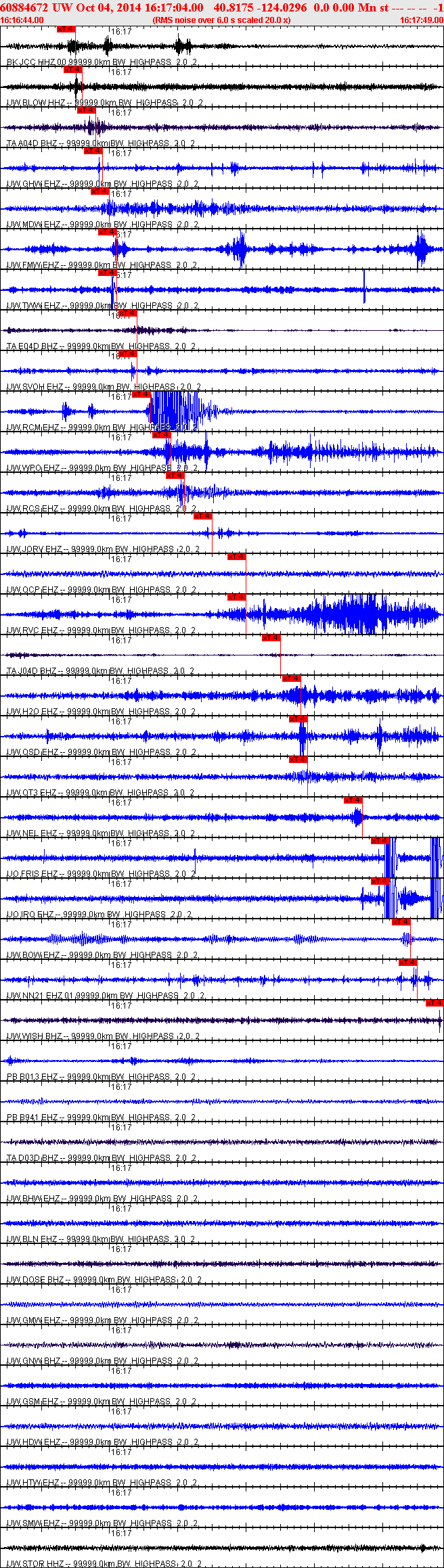
Task: Click the pick marker on the UW.OT3 trace
Action: [x=298, y=760]
